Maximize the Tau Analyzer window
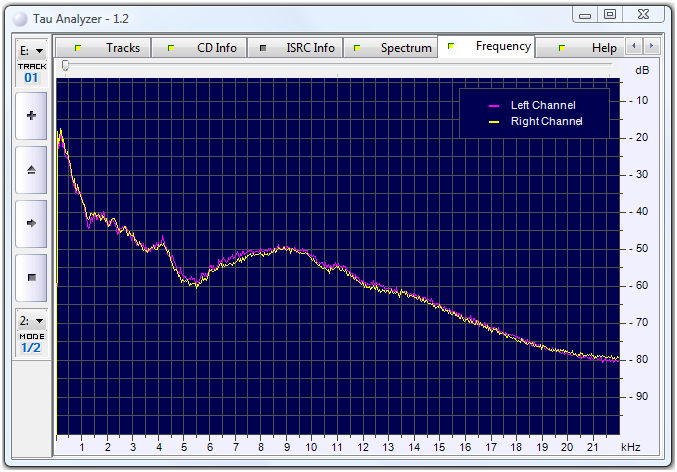This screenshot has width=677, height=472. pyautogui.click(x=609, y=14)
